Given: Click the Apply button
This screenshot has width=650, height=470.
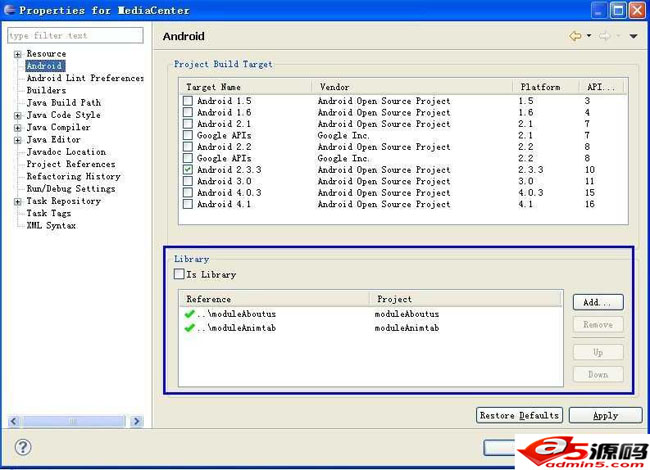Looking at the screenshot, I should pos(605,415).
